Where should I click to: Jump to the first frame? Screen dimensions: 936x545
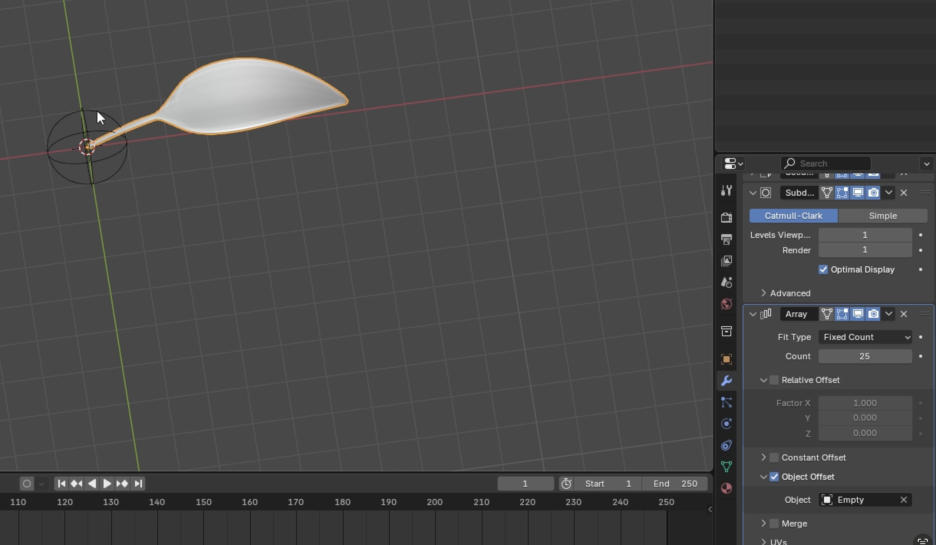[x=61, y=484]
